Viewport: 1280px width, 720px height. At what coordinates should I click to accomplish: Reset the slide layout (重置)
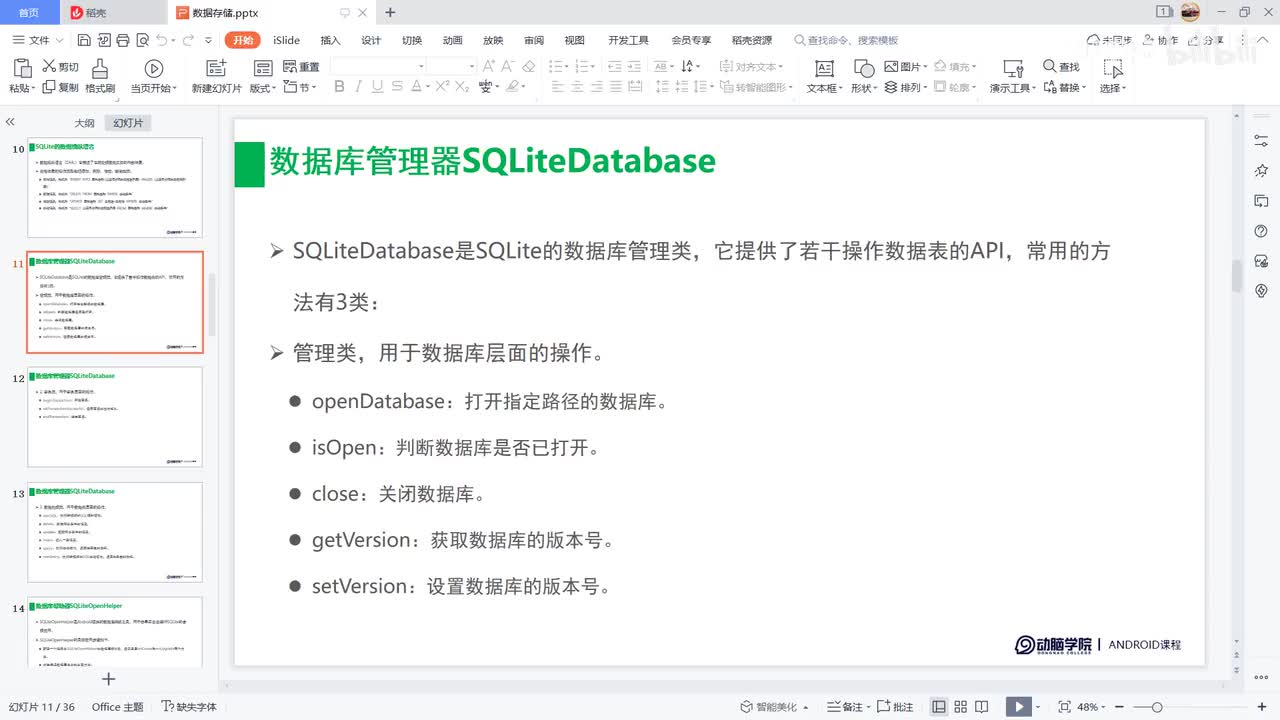tap(301, 67)
